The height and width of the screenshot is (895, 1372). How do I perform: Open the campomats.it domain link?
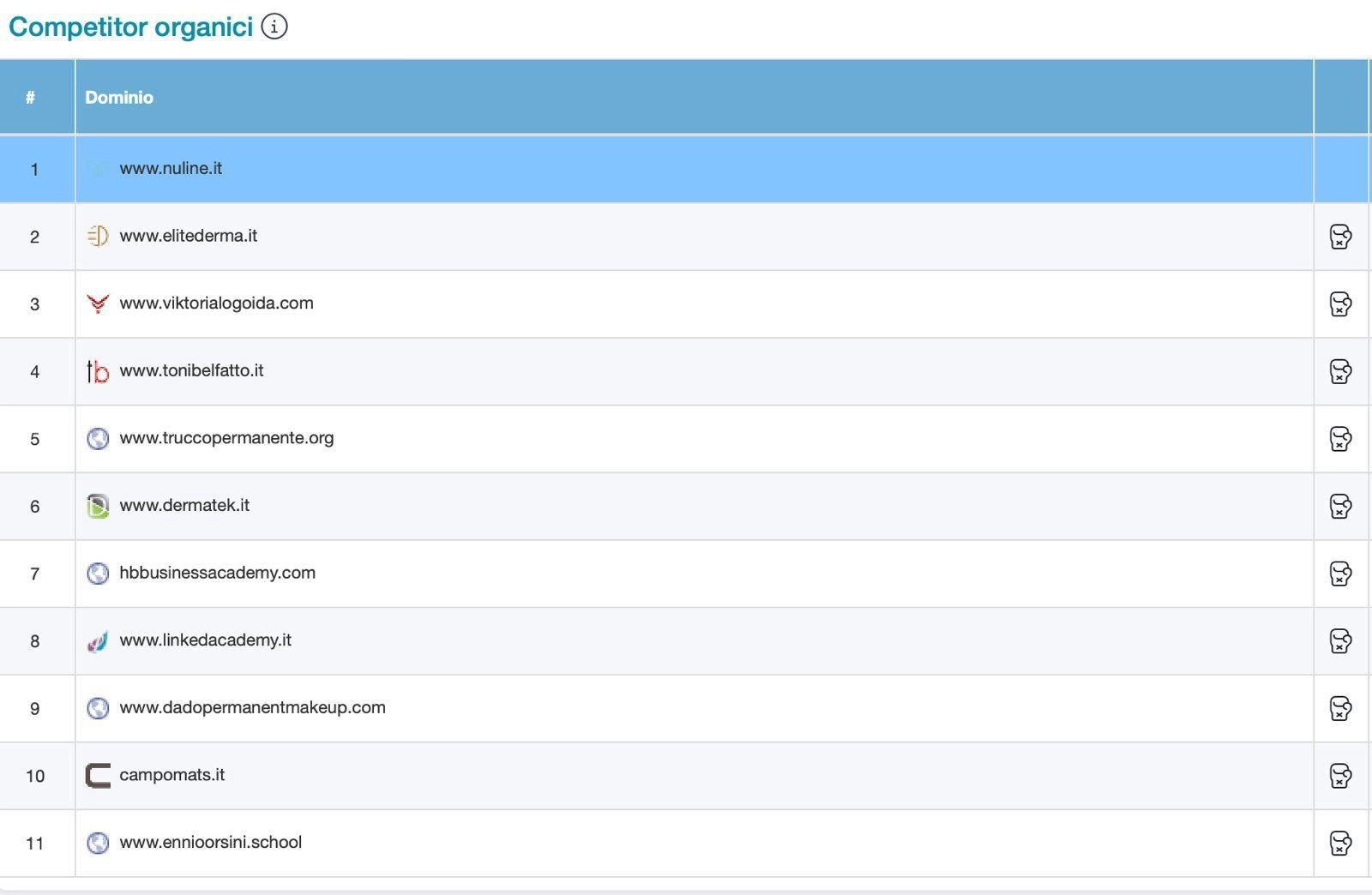point(171,775)
